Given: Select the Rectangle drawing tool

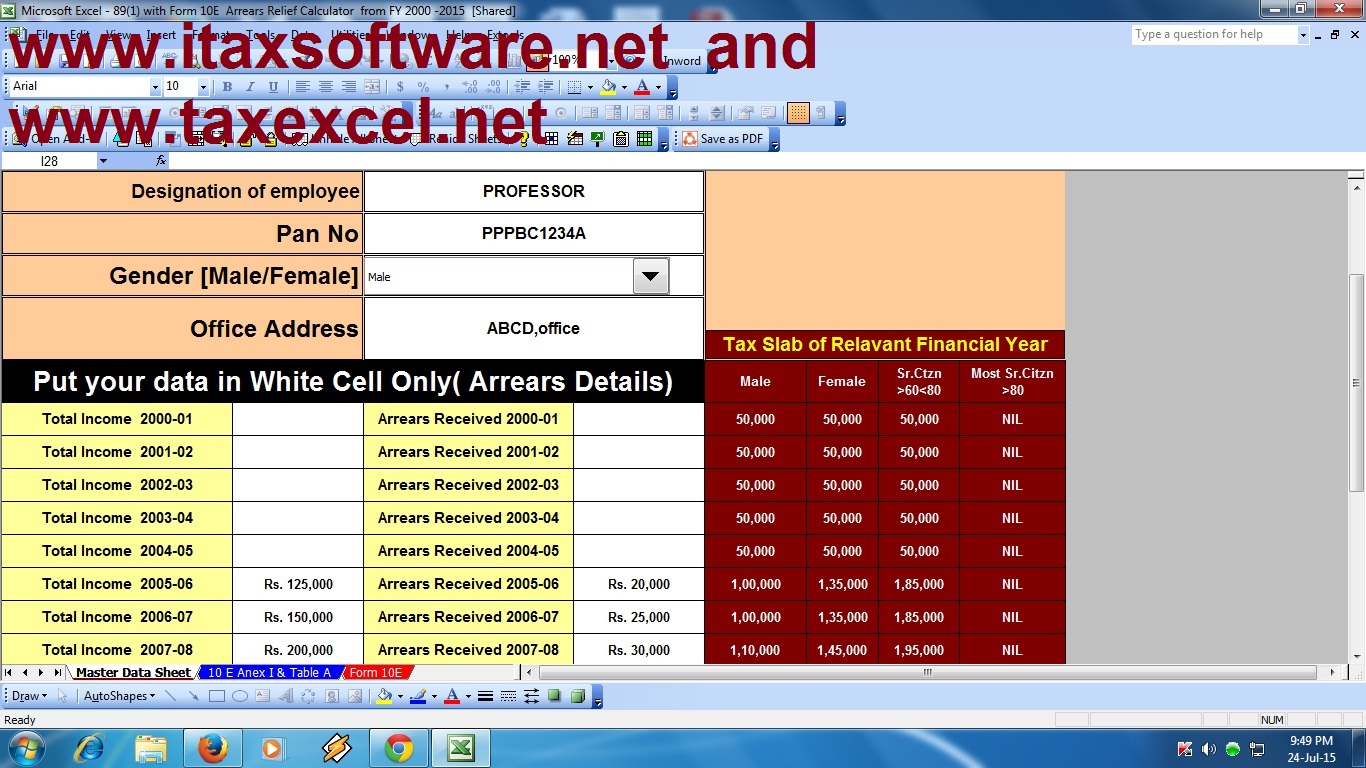Looking at the screenshot, I should tap(216, 696).
